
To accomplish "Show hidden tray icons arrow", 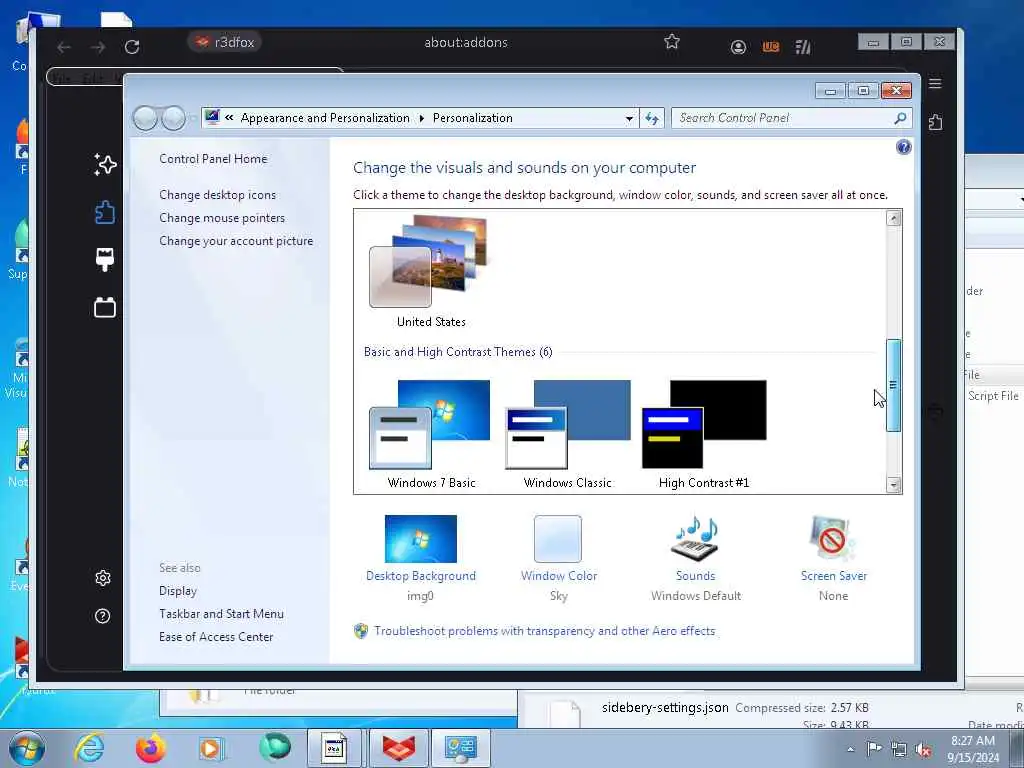I will [850, 749].
